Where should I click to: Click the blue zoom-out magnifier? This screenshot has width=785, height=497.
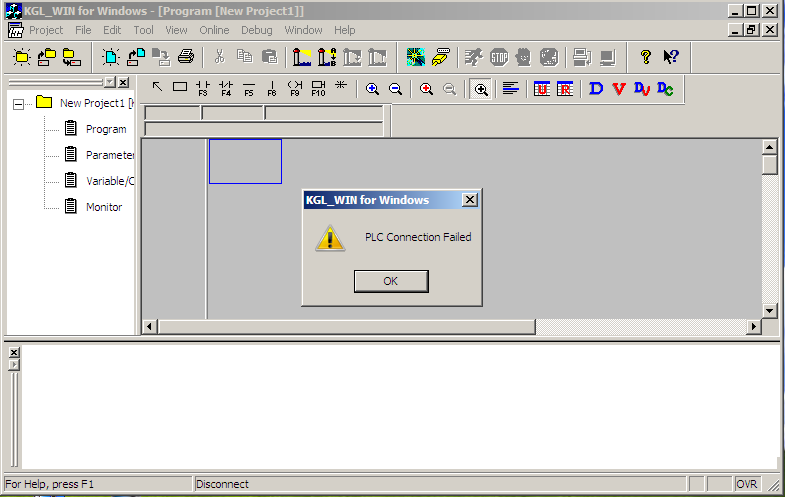tap(396, 89)
